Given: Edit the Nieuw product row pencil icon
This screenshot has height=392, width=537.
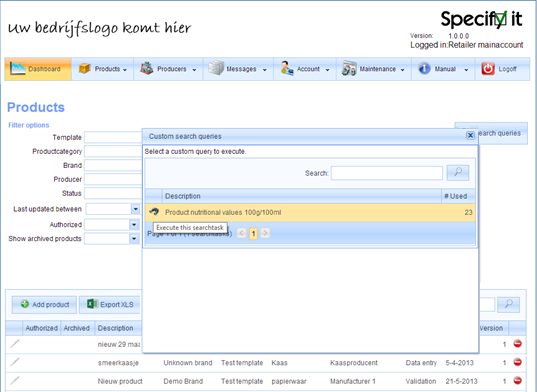Looking at the screenshot, I should click(14, 380).
